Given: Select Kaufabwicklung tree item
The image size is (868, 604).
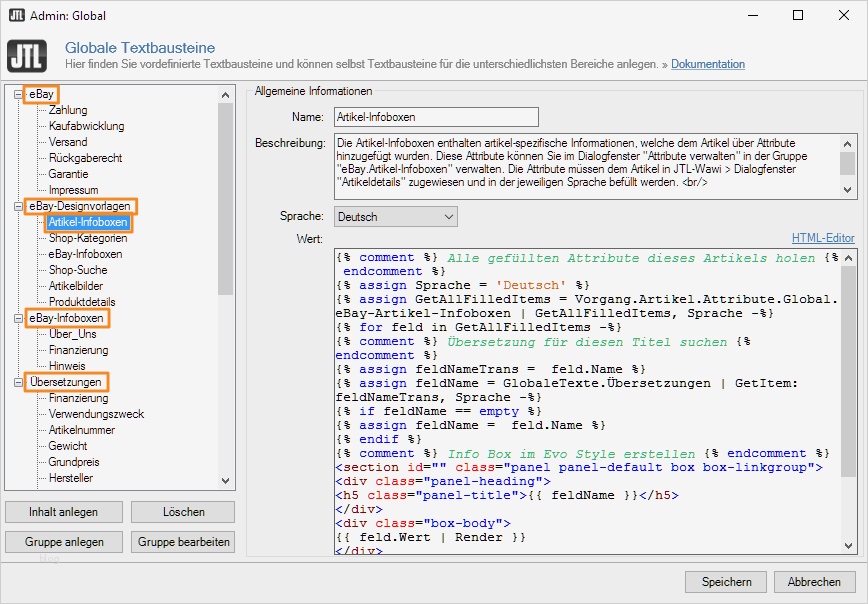Looking at the screenshot, I should coord(86,126).
